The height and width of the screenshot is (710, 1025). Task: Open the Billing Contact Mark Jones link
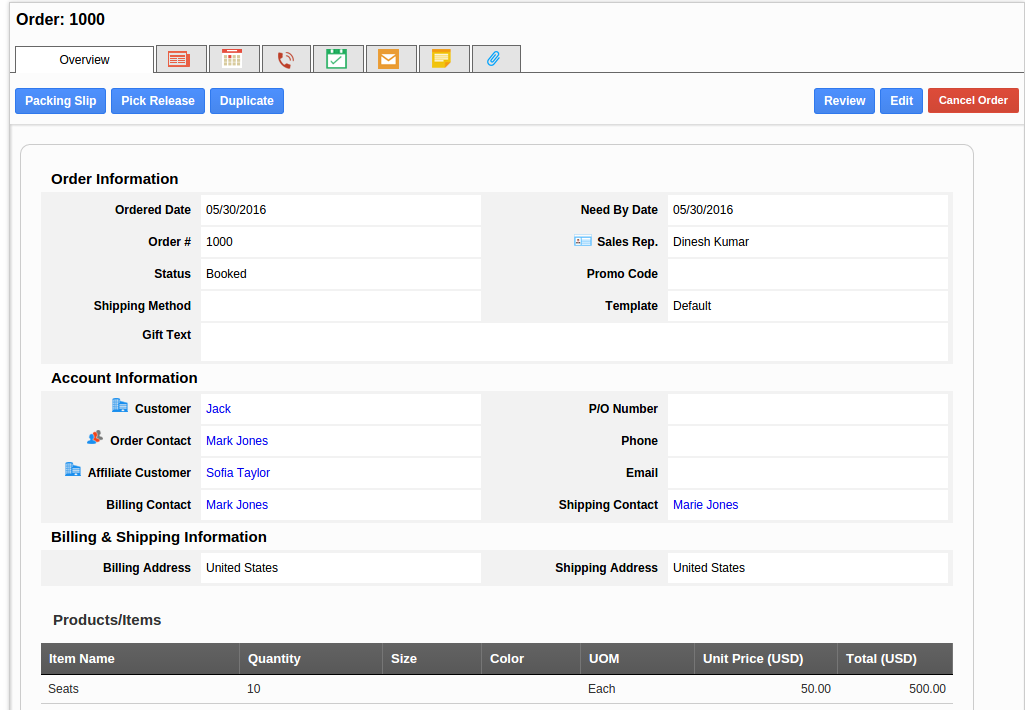(x=237, y=505)
